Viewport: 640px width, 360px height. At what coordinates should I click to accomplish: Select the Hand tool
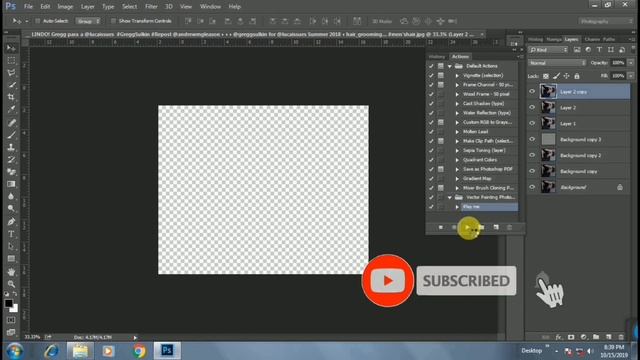point(11,272)
